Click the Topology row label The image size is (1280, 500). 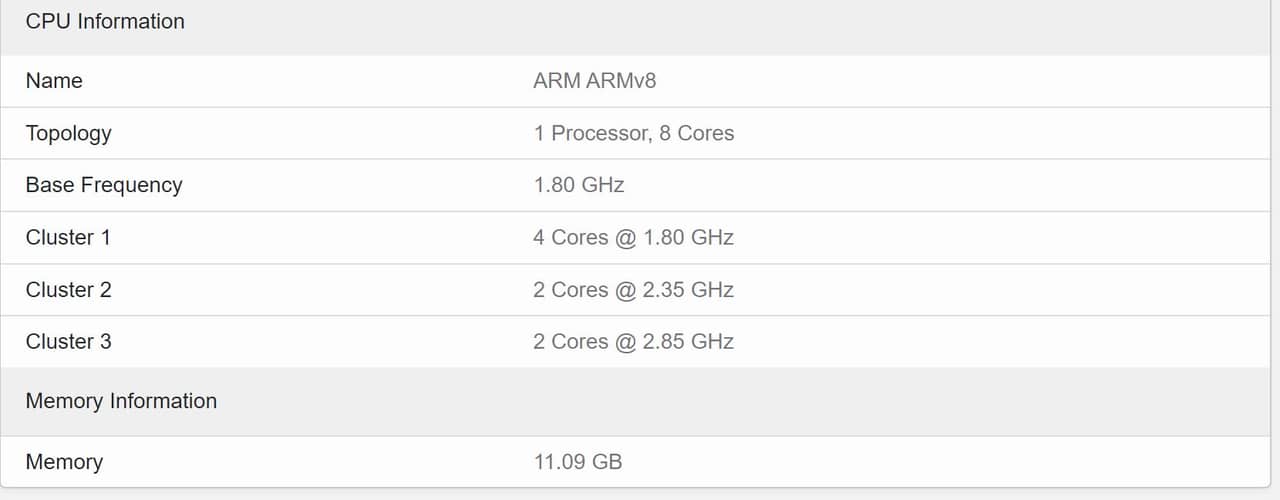[x=68, y=133]
